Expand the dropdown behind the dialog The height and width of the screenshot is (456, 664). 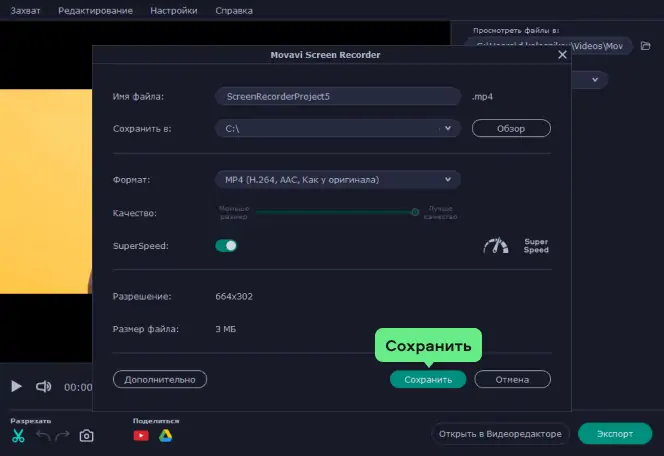pos(595,80)
